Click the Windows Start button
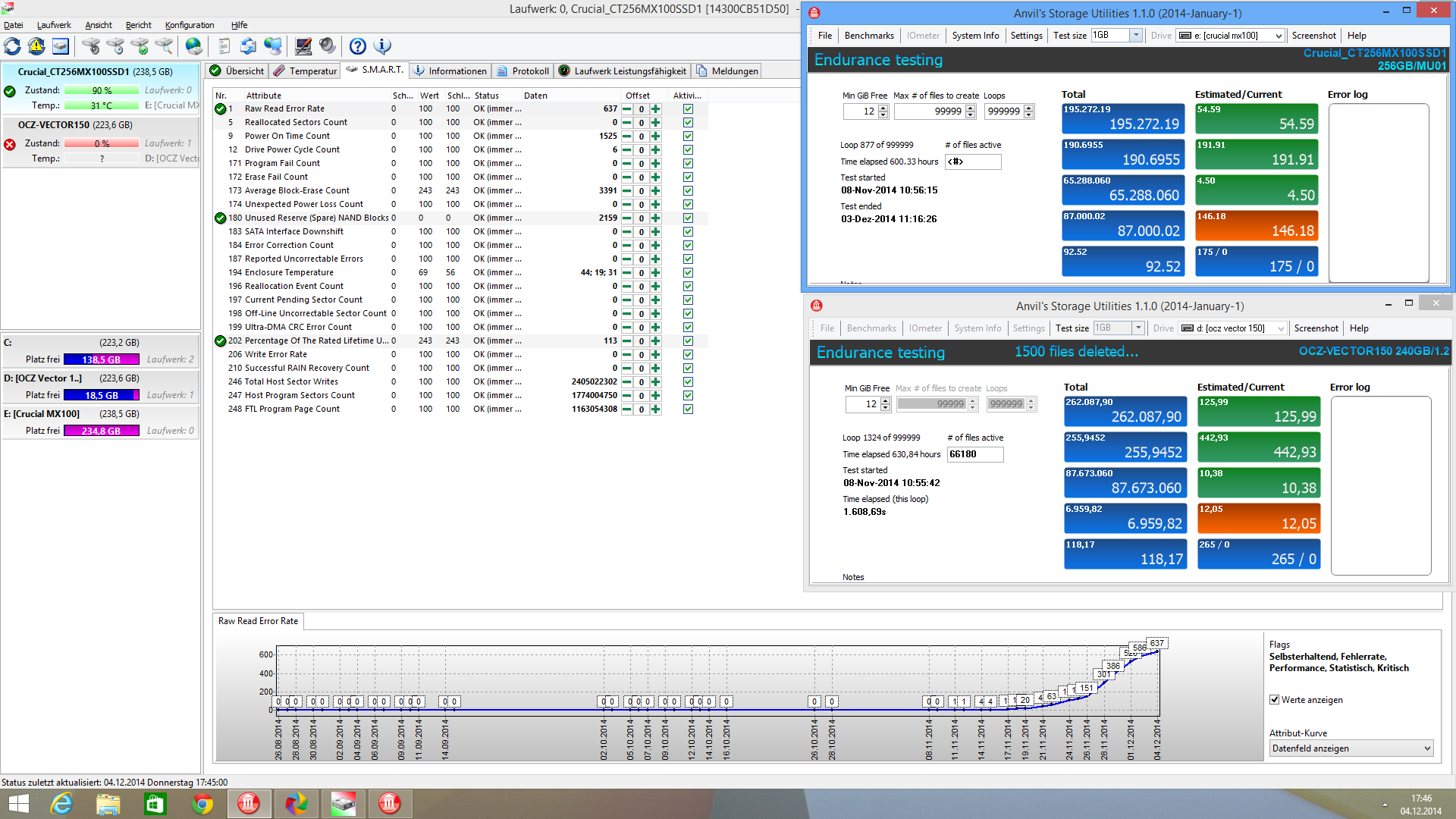Image resolution: width=1456 pixels, height=819 pixels. [18, 803]
